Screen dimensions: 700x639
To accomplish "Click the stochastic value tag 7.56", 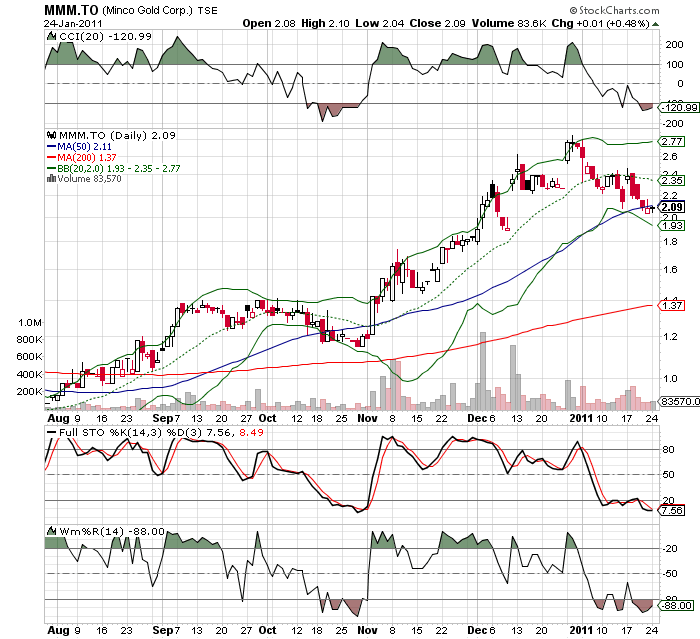I will (672, 510).
